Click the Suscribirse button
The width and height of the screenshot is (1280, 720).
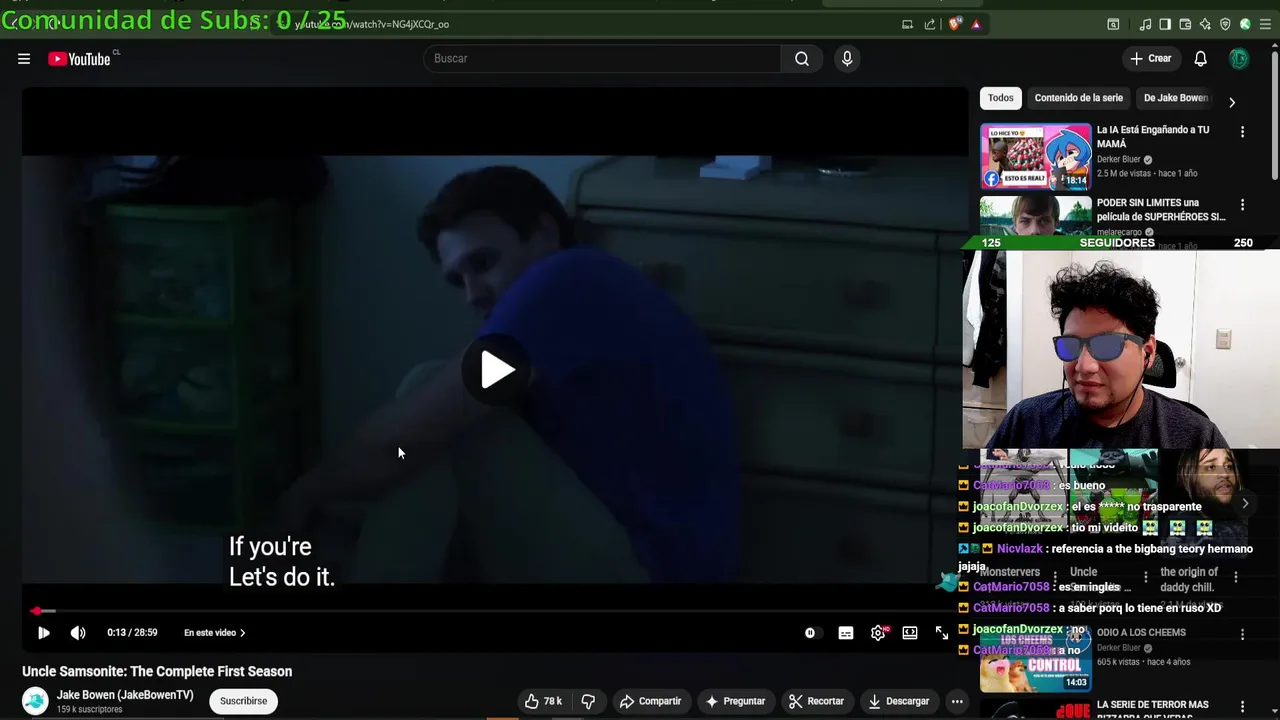243,701
